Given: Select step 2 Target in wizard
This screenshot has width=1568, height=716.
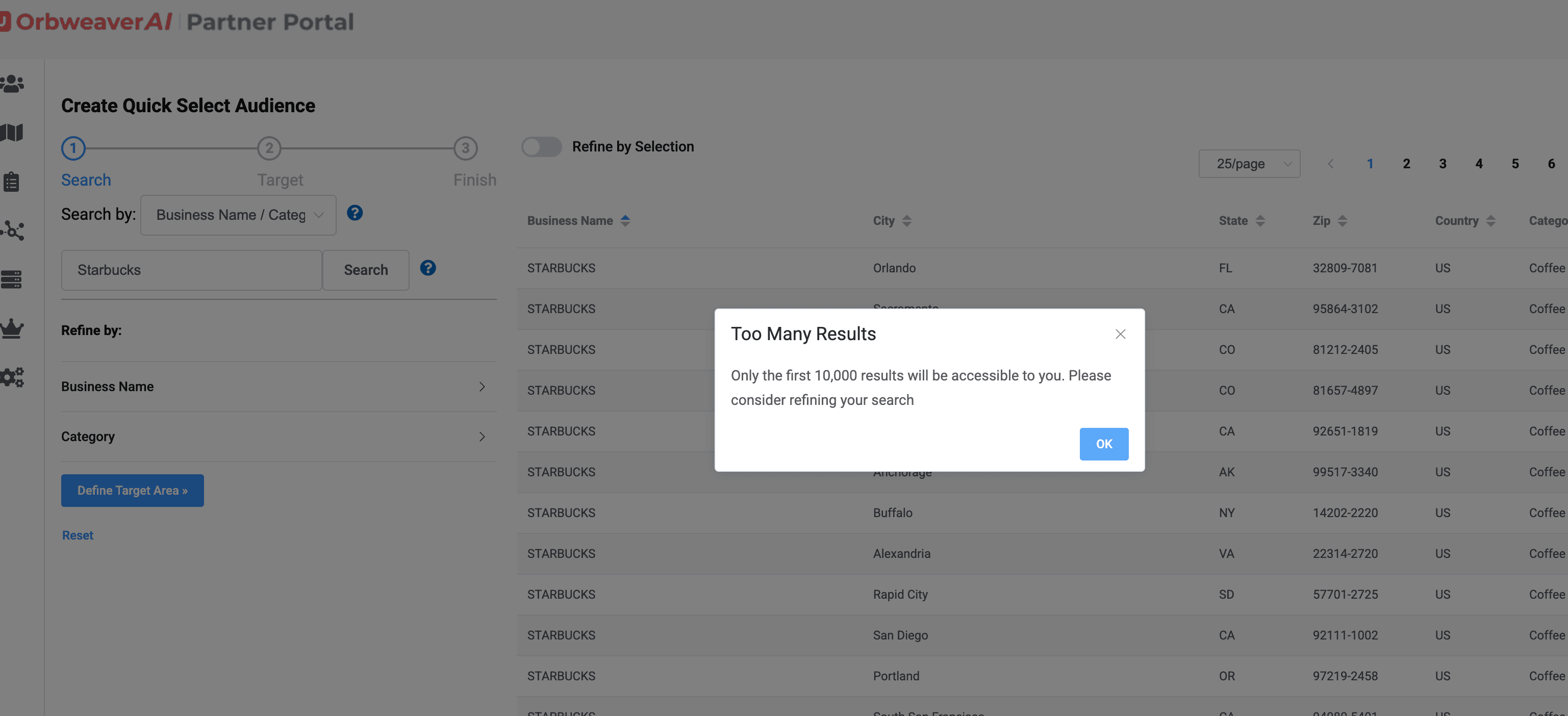Looking at the screenshot, I should pyautogui.click(x=269, y=148).
